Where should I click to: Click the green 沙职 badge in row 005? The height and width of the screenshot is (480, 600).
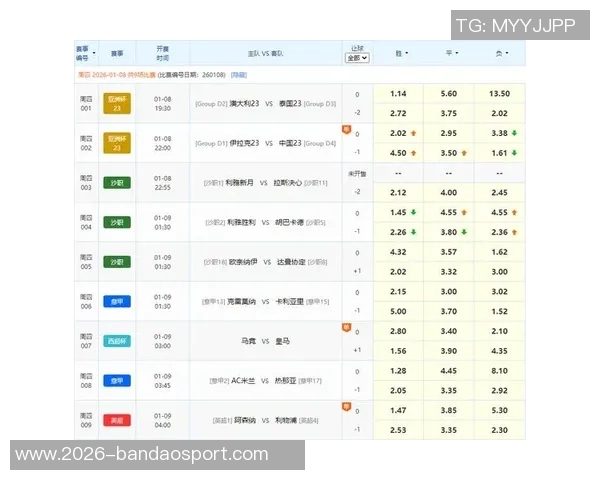pos(117,262)
